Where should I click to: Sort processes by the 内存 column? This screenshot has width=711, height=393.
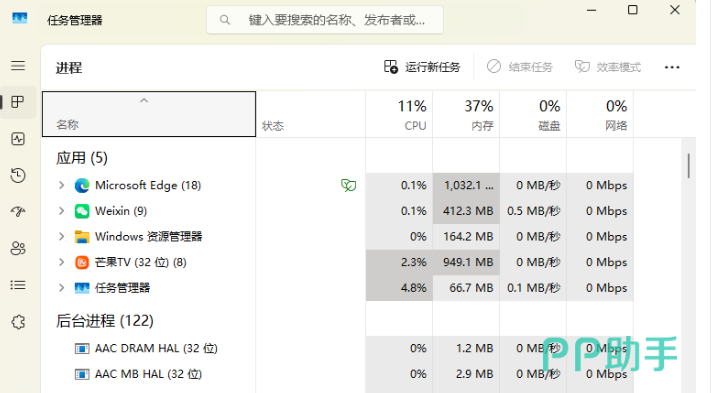click(466, 114)
